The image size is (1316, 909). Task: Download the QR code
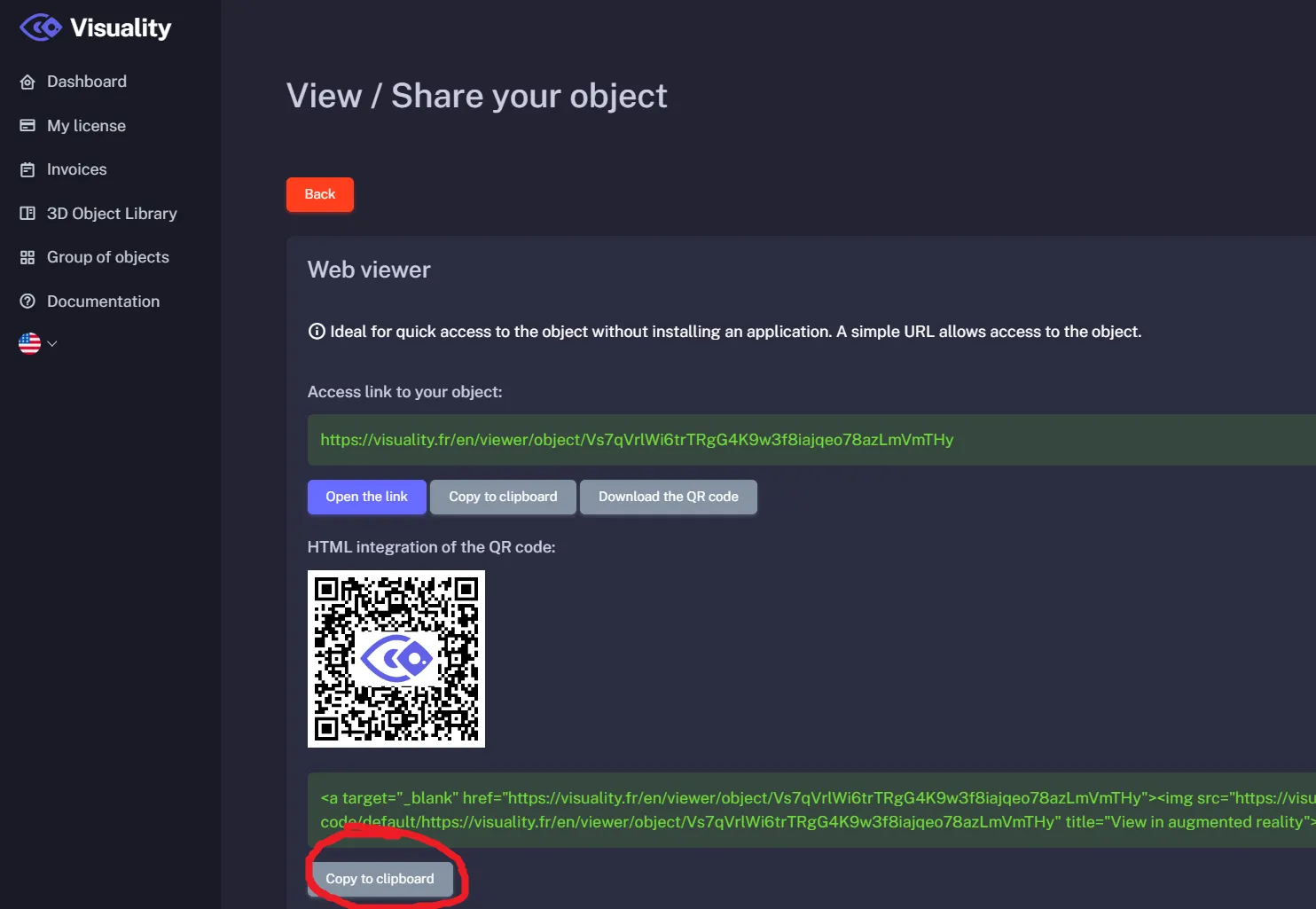(x=668, y=497)
